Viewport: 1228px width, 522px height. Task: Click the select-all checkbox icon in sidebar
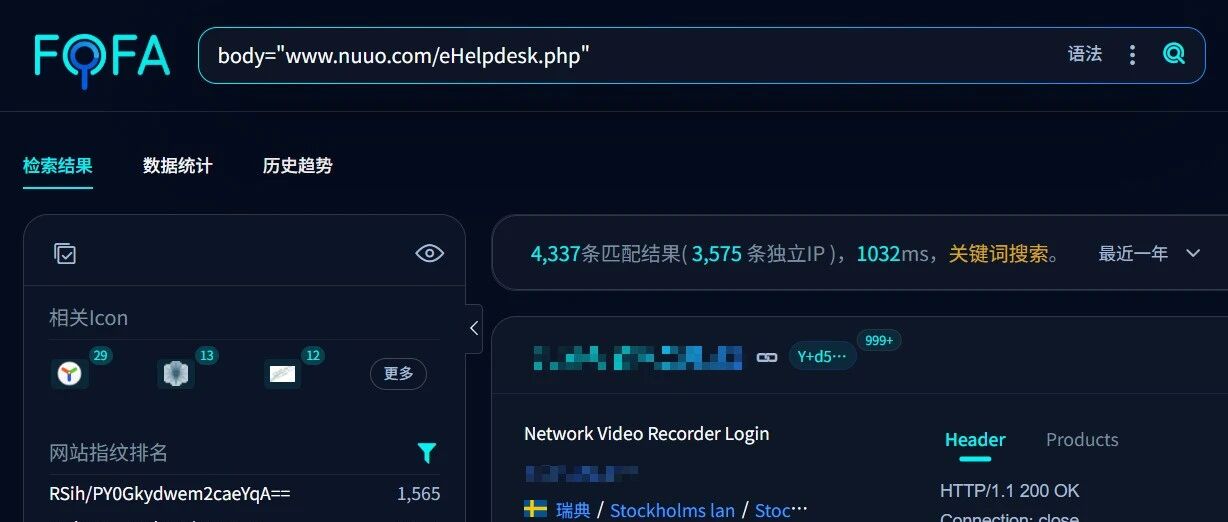point(65,254)
